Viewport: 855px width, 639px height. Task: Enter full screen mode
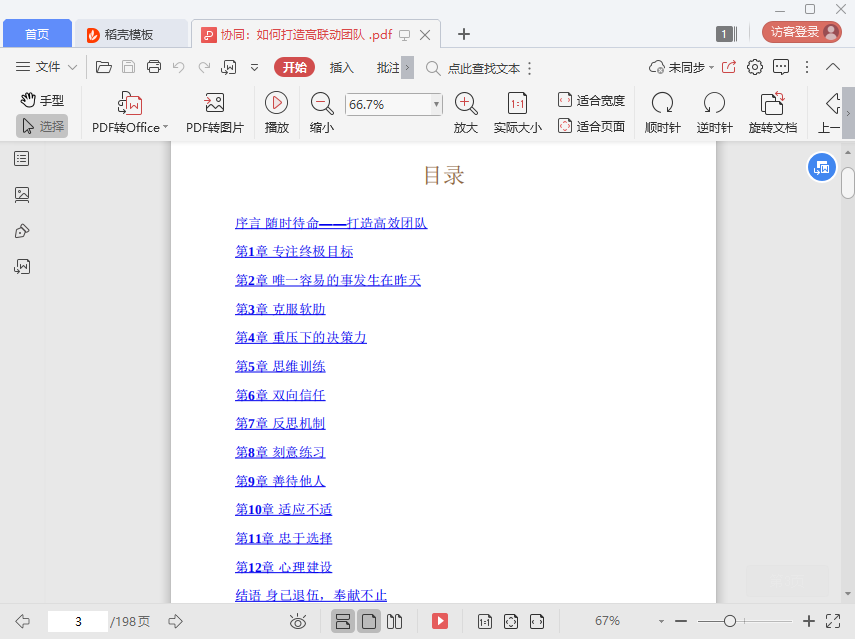pyautogui.click(x=833, y=621)
